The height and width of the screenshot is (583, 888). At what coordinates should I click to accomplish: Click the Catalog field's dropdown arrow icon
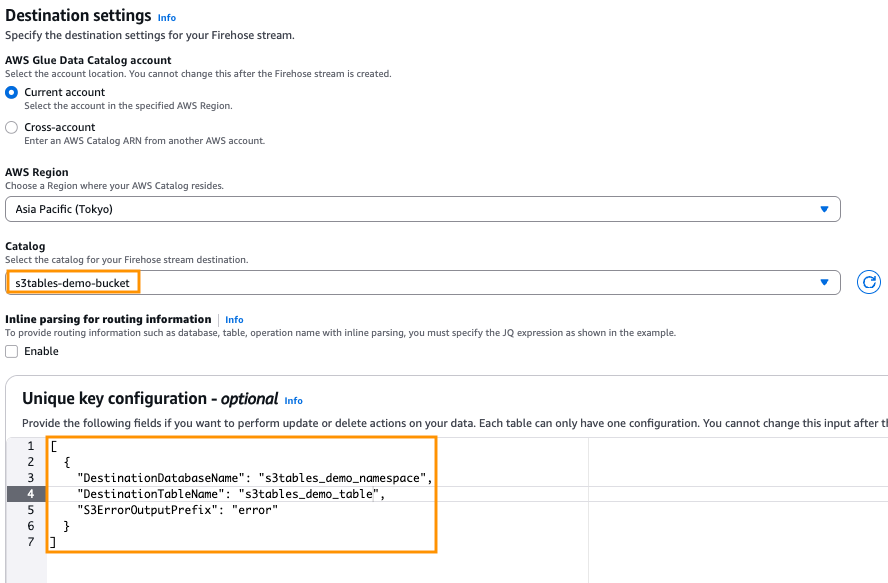(825, 282)
